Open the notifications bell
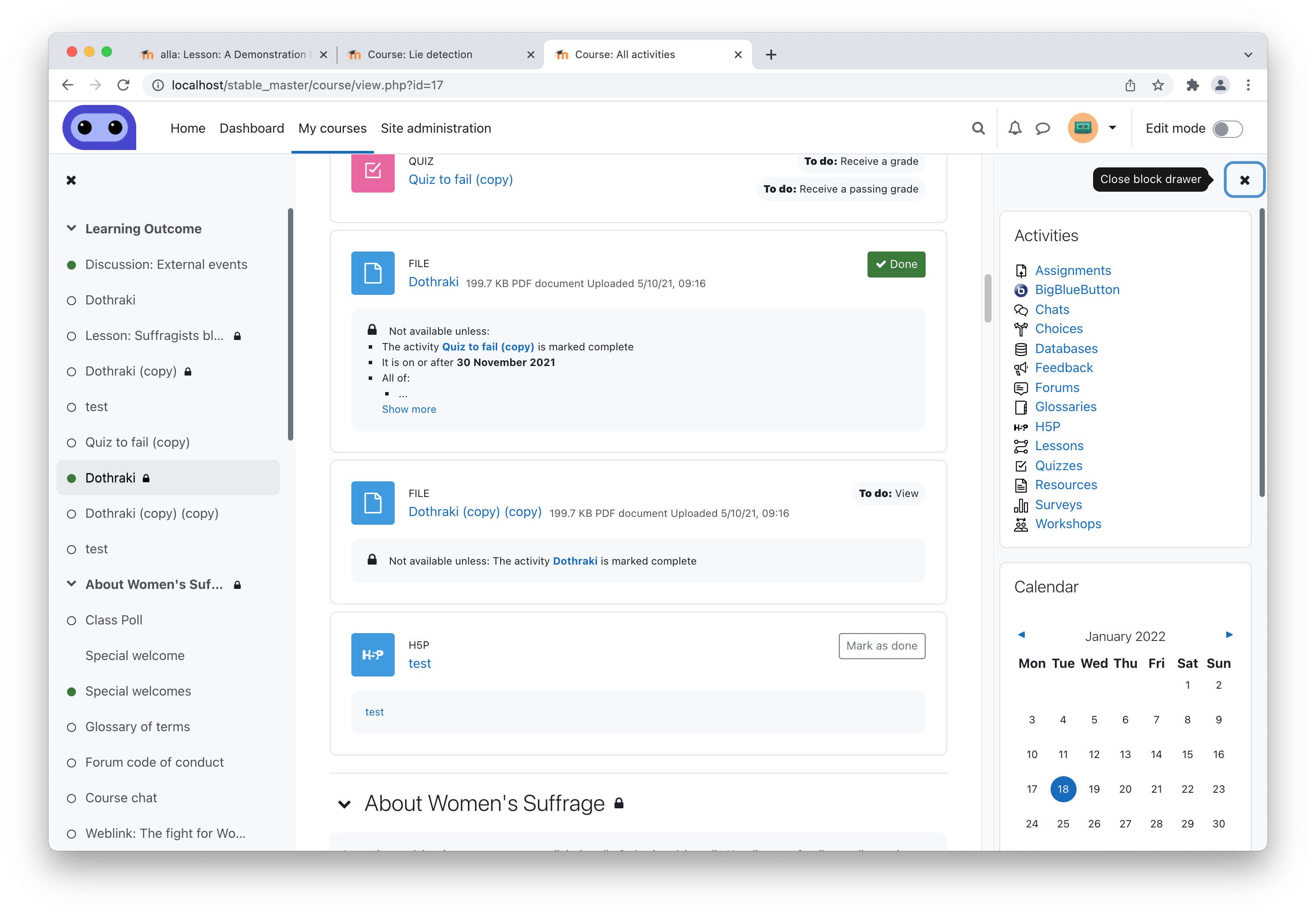 click(1015, 128)
